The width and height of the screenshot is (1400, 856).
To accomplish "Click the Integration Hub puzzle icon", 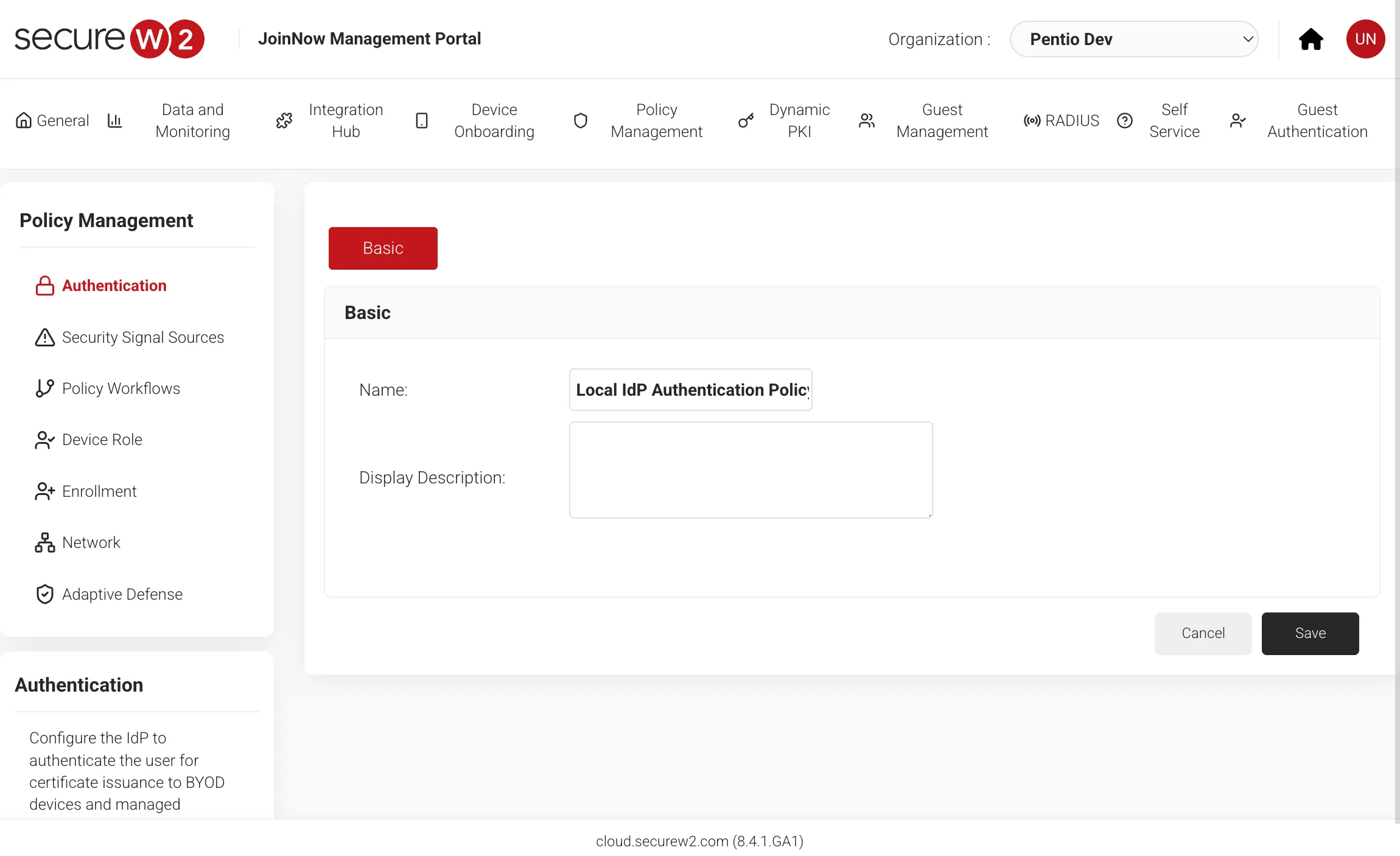I will coord(284,121).
